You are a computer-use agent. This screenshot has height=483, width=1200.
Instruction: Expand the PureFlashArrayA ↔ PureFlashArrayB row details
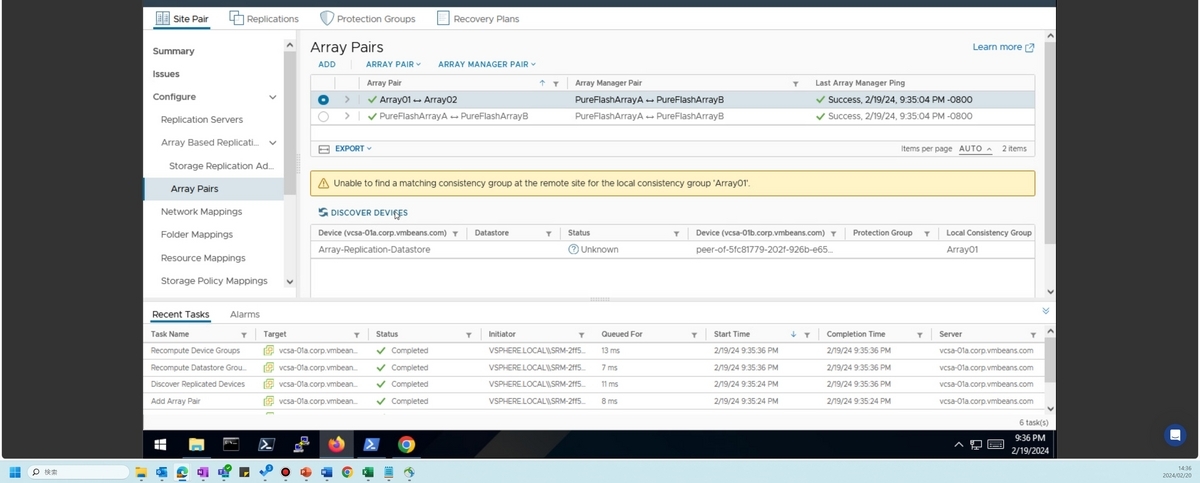pyautogui.click(x=347, y=116)
